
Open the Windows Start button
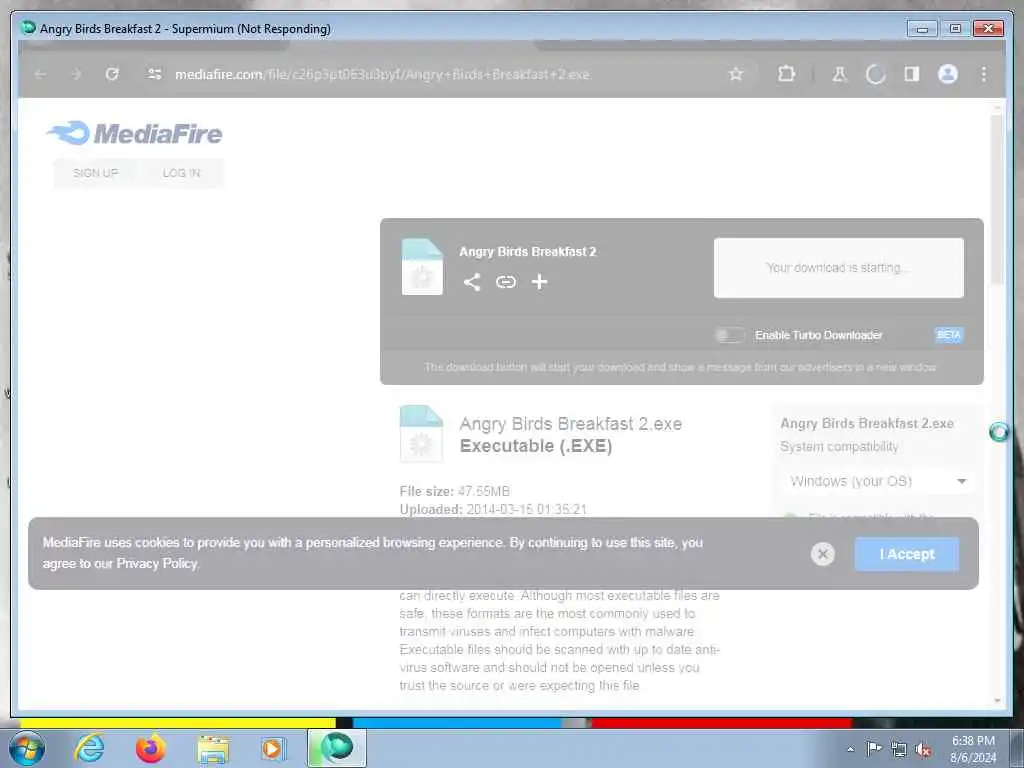pos(27,748)
